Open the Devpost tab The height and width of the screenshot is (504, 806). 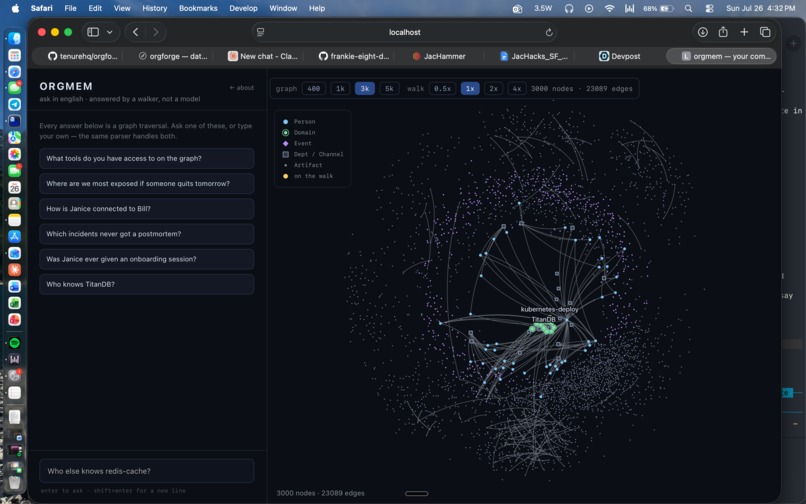620,56
